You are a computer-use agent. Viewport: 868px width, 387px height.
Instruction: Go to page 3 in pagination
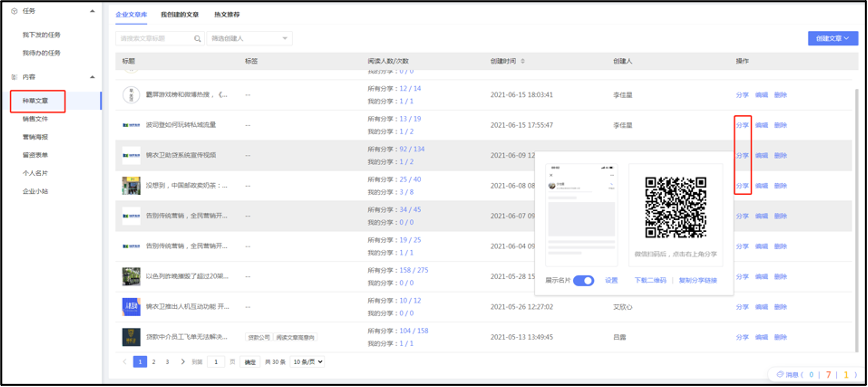click(167, 362)
